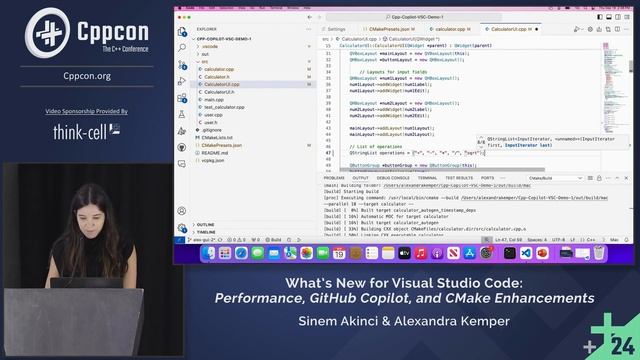The image size is (640, 360).
Task: Click the Split Editor icon in editor toolbar
Action: 617,29
